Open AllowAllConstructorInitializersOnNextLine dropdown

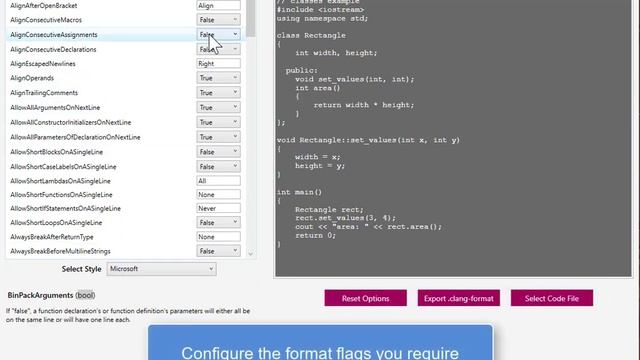(218, 122)
